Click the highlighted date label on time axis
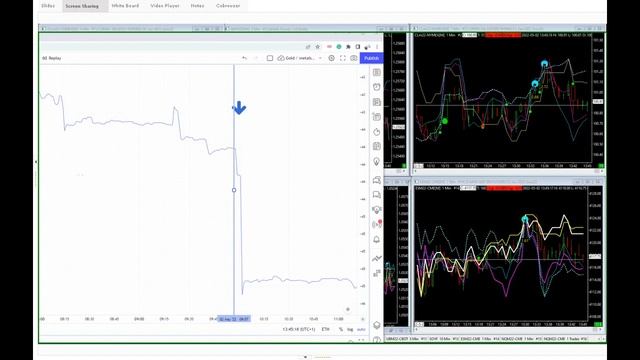The image size is (640, 360). pyautogui.click(x=234, y=319)
